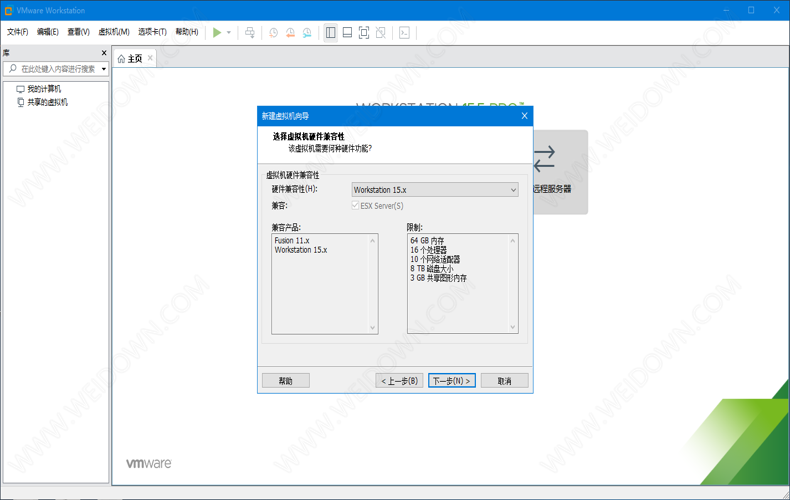Maximize the VMware Workstation window
The image size is (790, 500).
tap(751, 10)
